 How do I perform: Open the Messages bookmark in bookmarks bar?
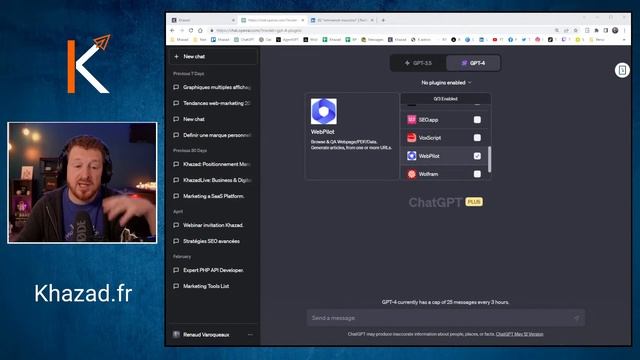[372, 40]
